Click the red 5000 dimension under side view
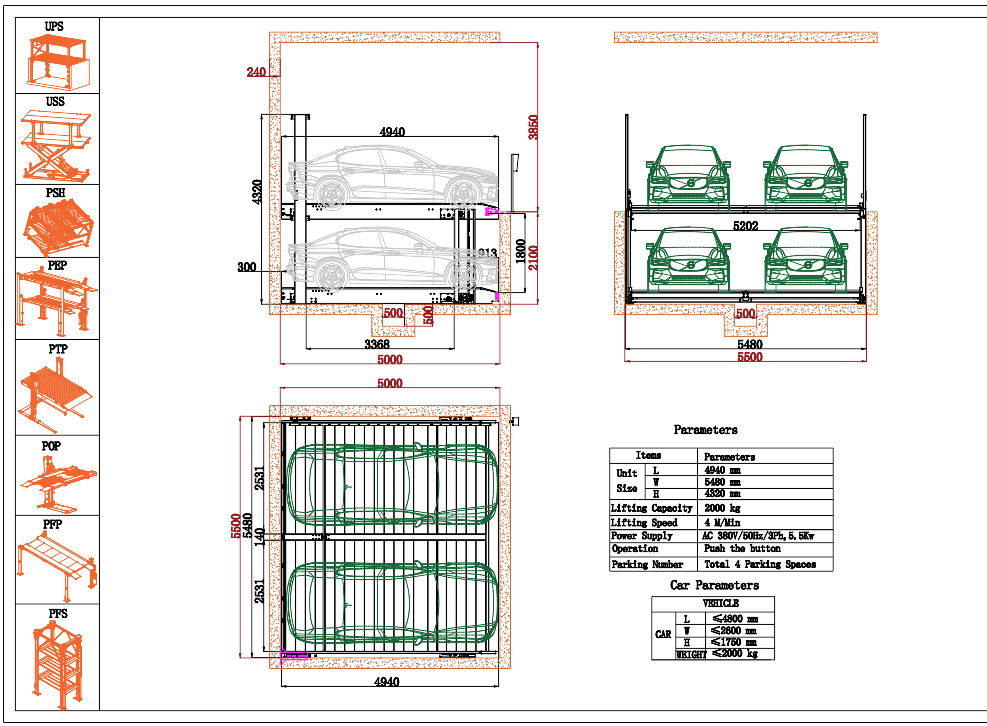The image size is (987, 726). (x=390, y=360)
